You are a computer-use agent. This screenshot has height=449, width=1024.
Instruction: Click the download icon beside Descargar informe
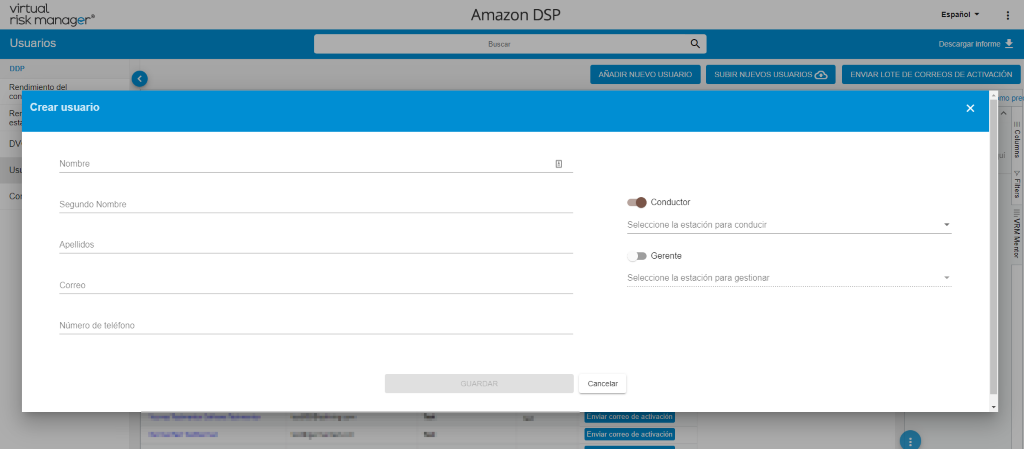point(1008,44)
